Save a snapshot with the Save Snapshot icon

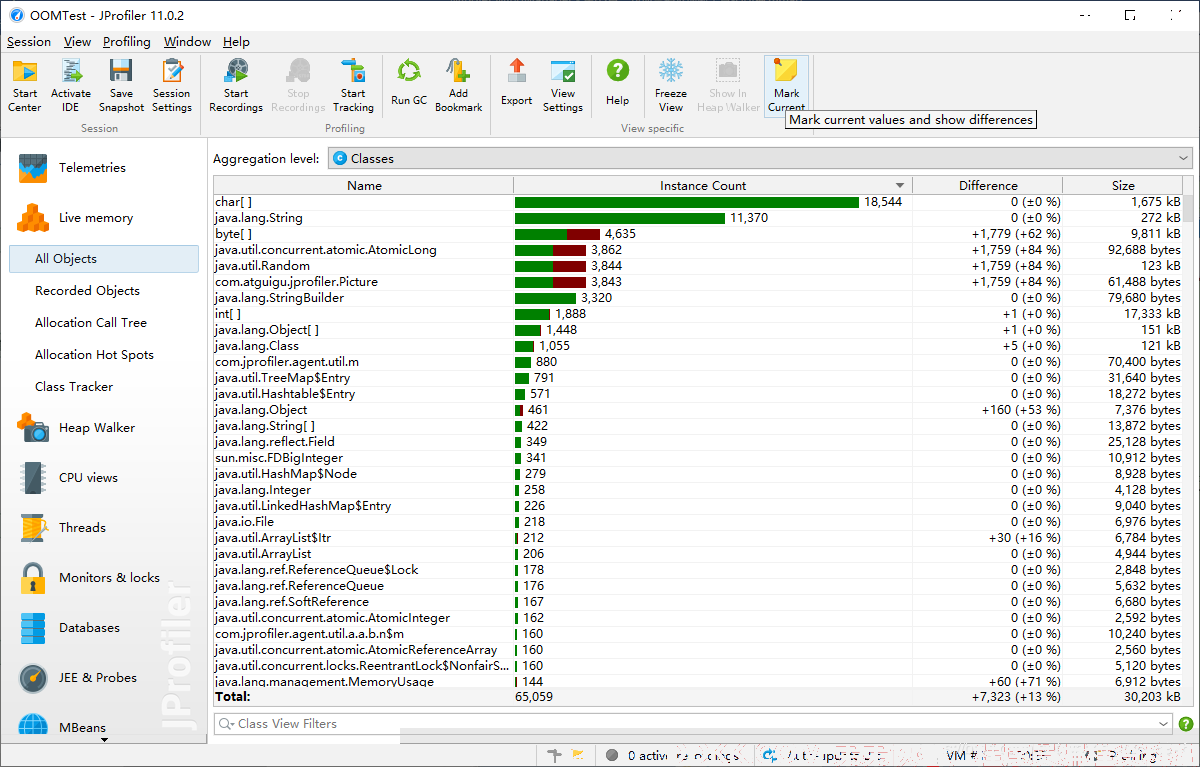(x=121, y=85)
